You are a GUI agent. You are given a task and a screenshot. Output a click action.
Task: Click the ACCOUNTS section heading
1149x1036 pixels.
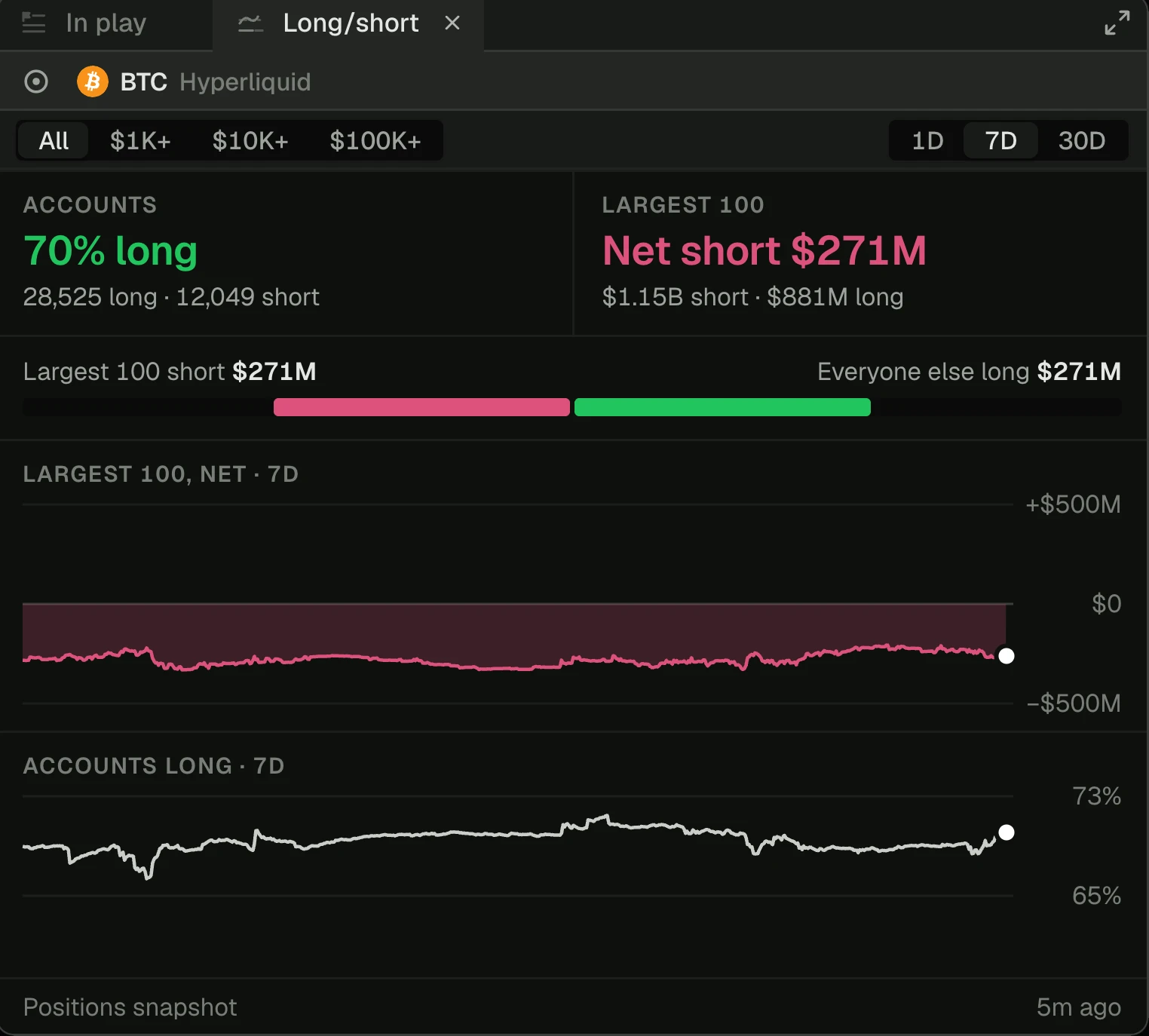point(90,205)
